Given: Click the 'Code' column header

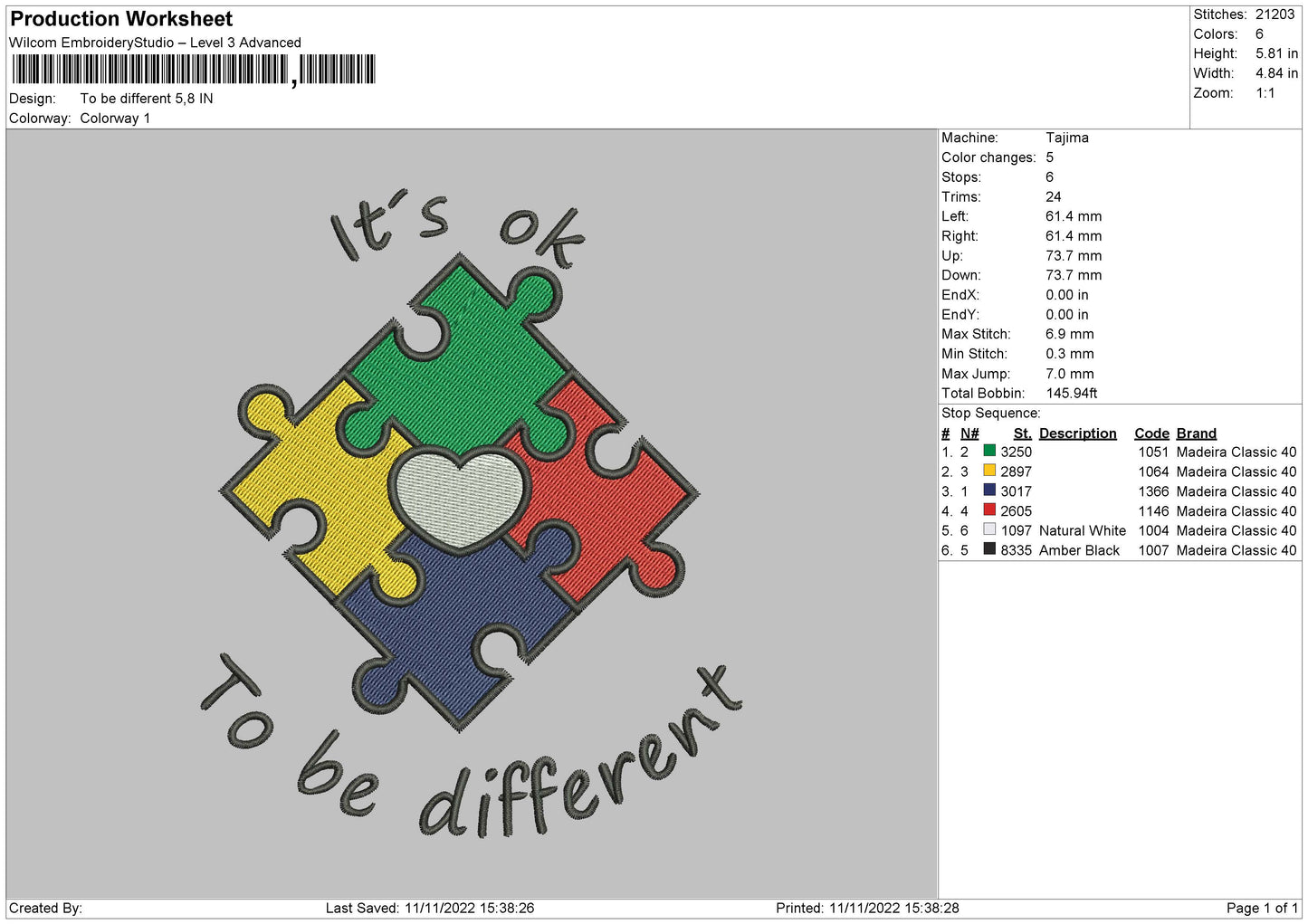Looking at the screenshot, I should (1152, 433).
